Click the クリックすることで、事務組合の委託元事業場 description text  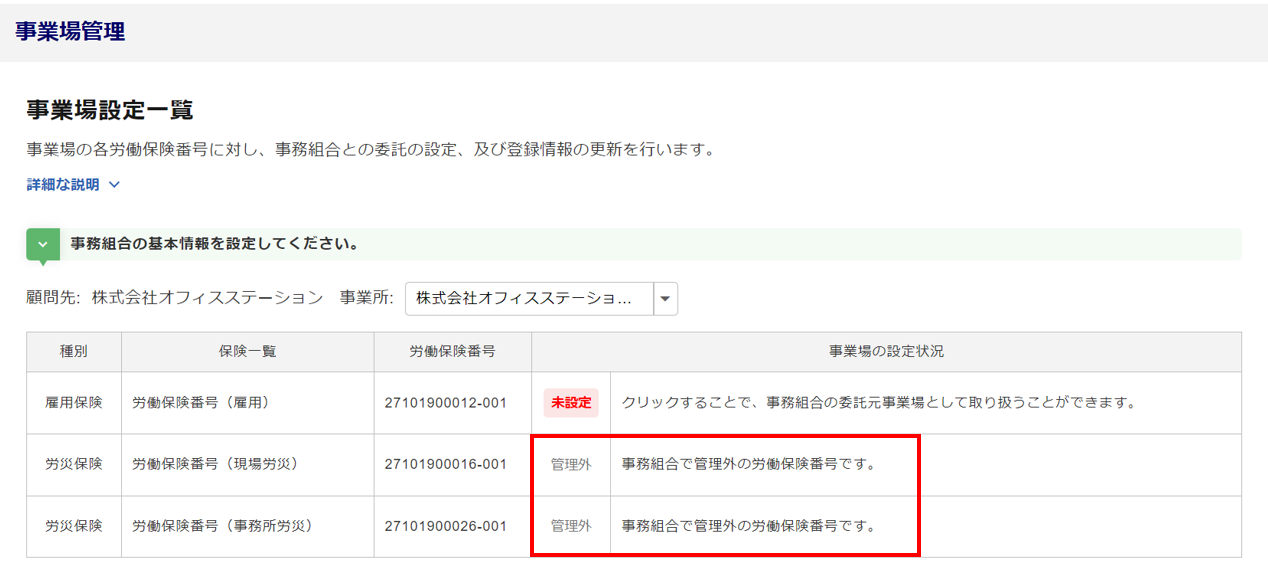click(x=882, y=403)
